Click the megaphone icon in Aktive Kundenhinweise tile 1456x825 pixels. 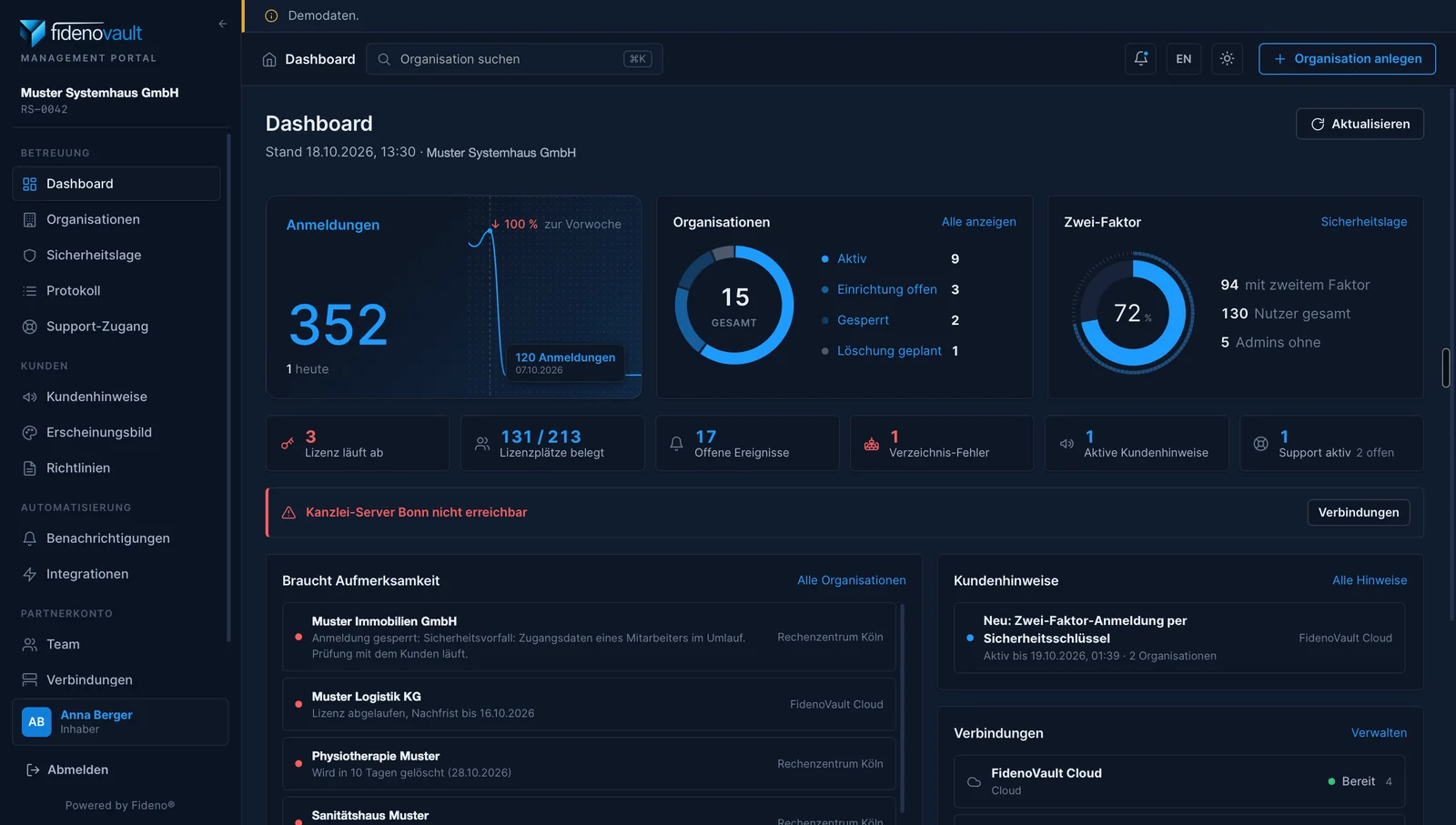(x=1067, y=443)
